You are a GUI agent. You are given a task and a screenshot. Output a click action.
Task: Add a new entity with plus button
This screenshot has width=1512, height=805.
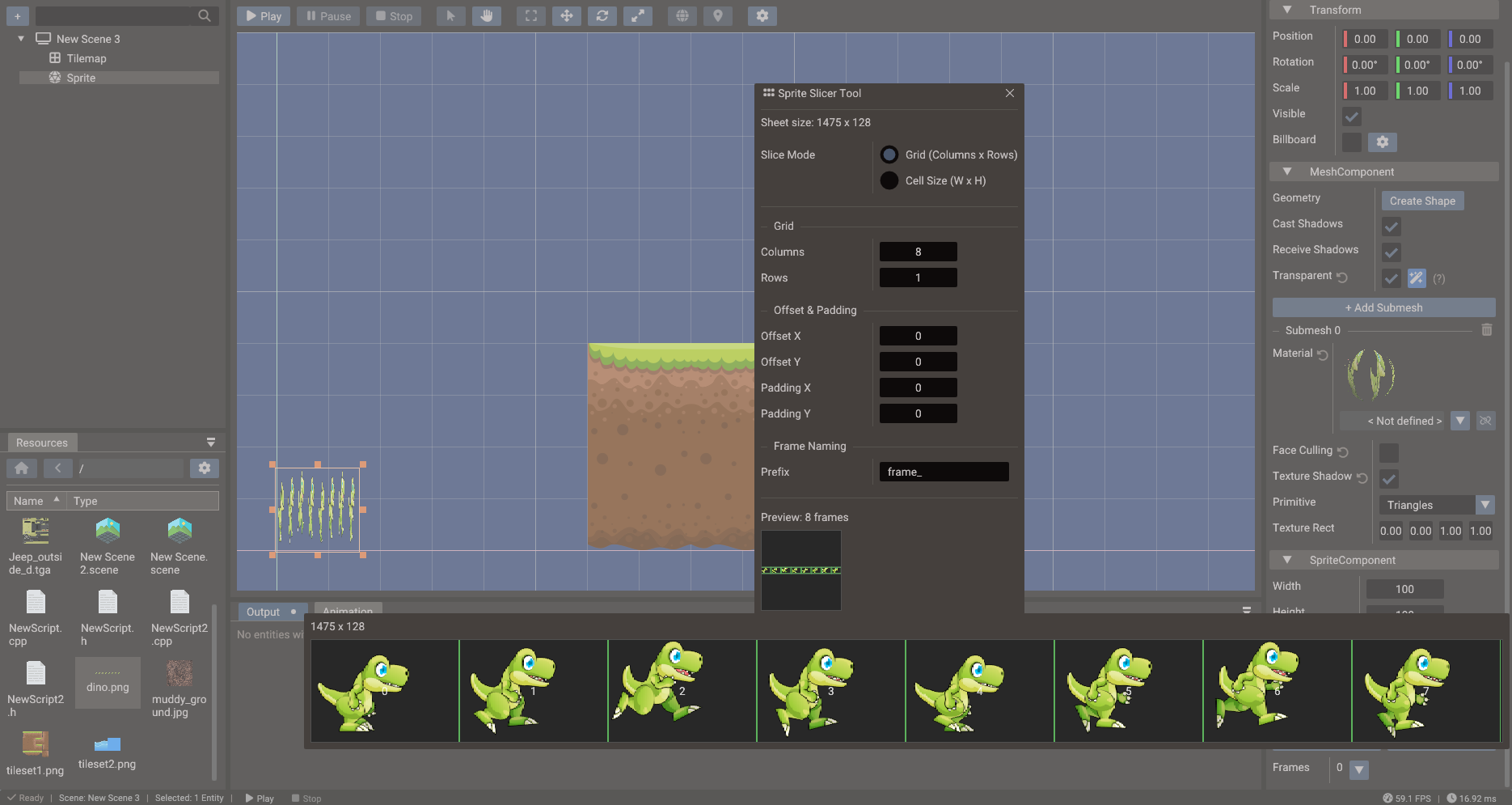[x=17, y=16]
